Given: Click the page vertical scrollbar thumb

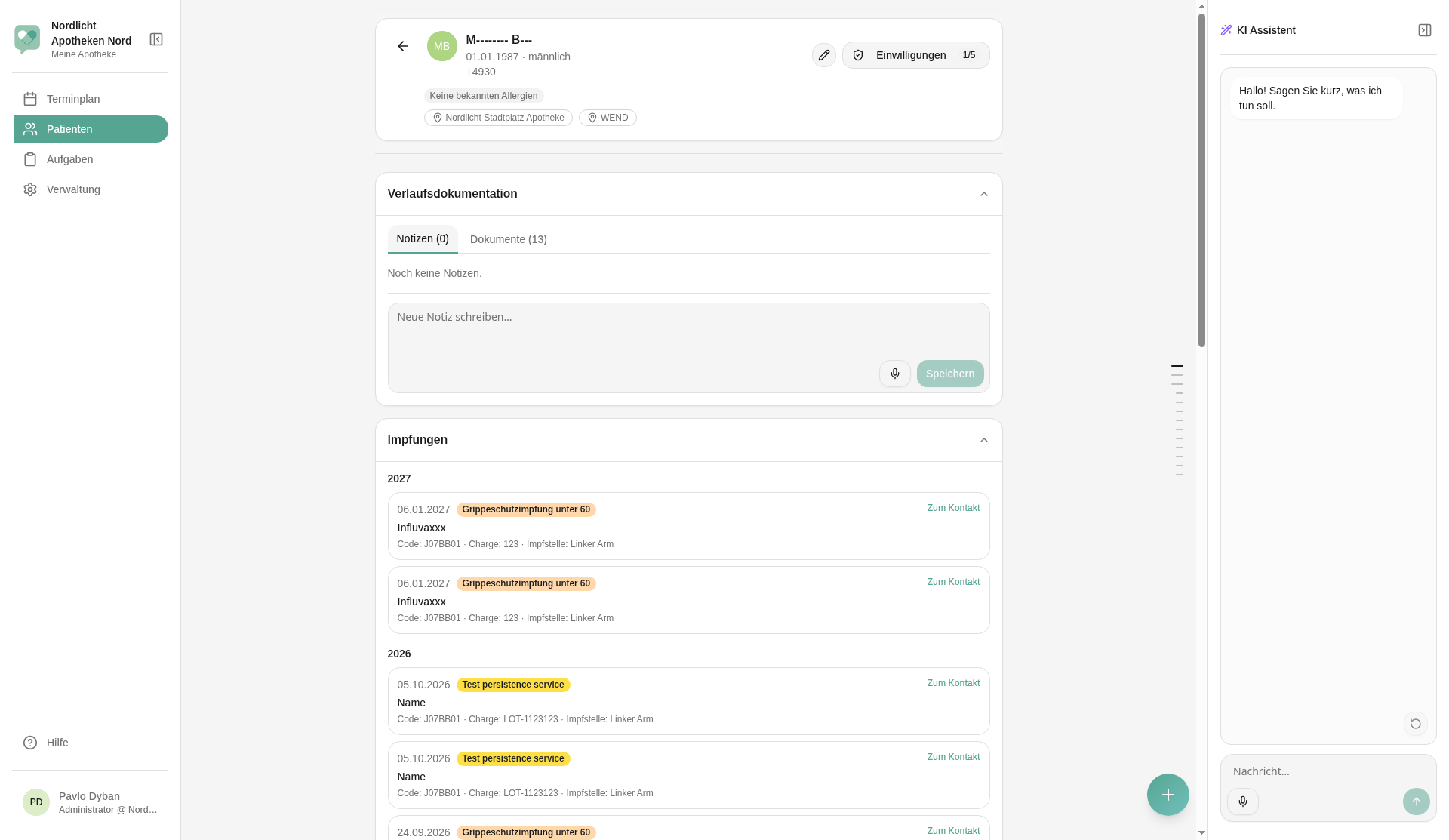Looking at the screenshot, I should pos(1202,180).
